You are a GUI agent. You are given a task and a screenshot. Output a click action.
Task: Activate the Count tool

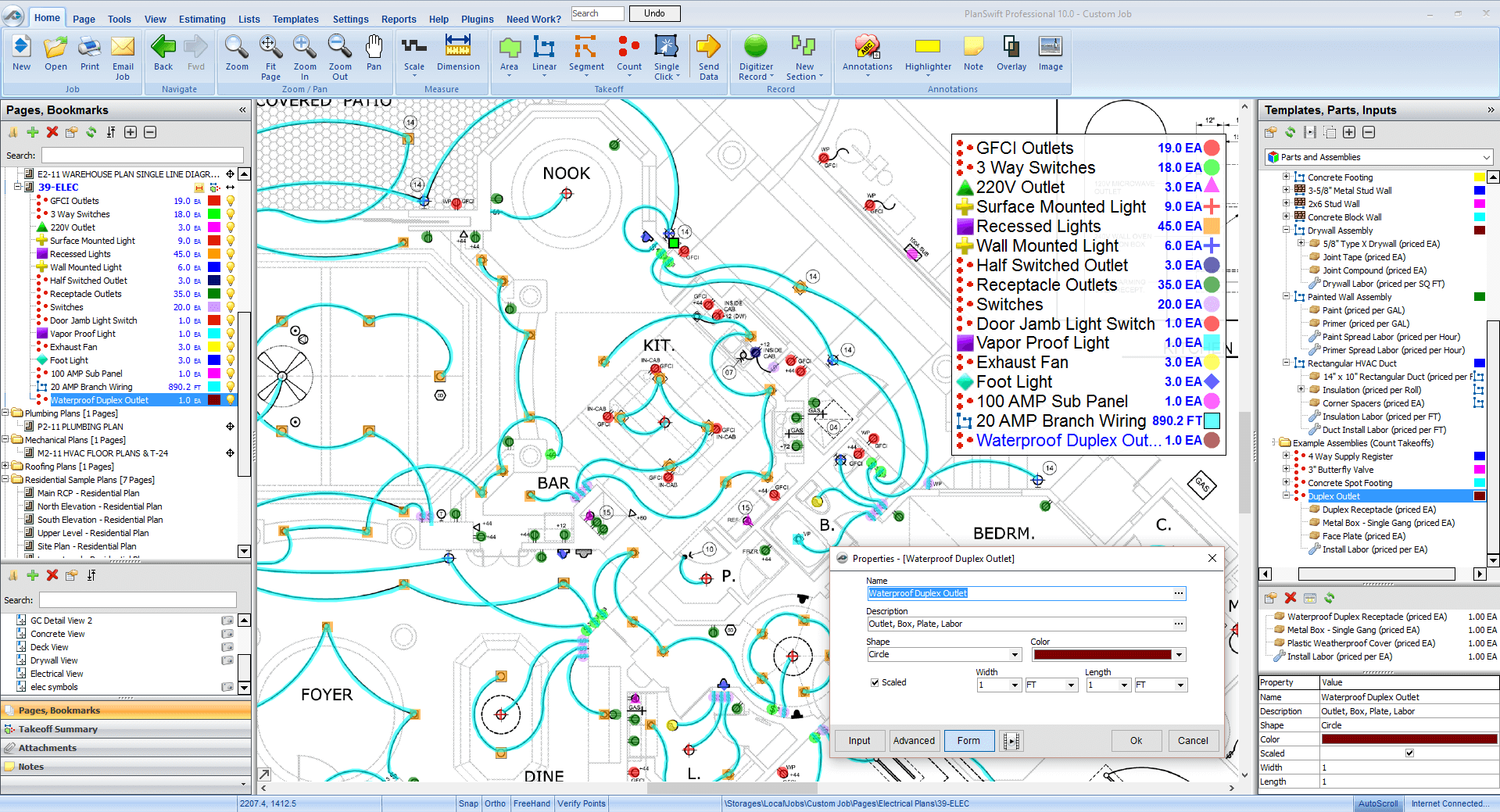coord(628,55)
